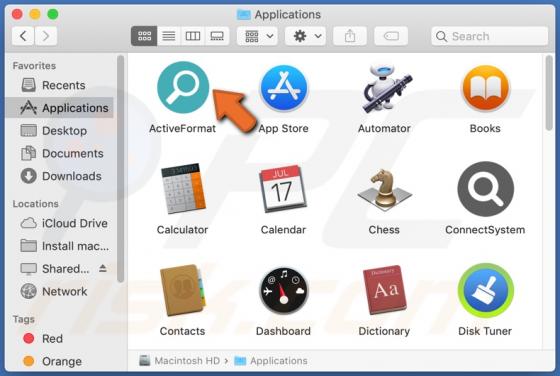The image size is (560, 376).
Task: Click the yellow minimize window button
Action: pyautogui.click(x=35, y=14)
